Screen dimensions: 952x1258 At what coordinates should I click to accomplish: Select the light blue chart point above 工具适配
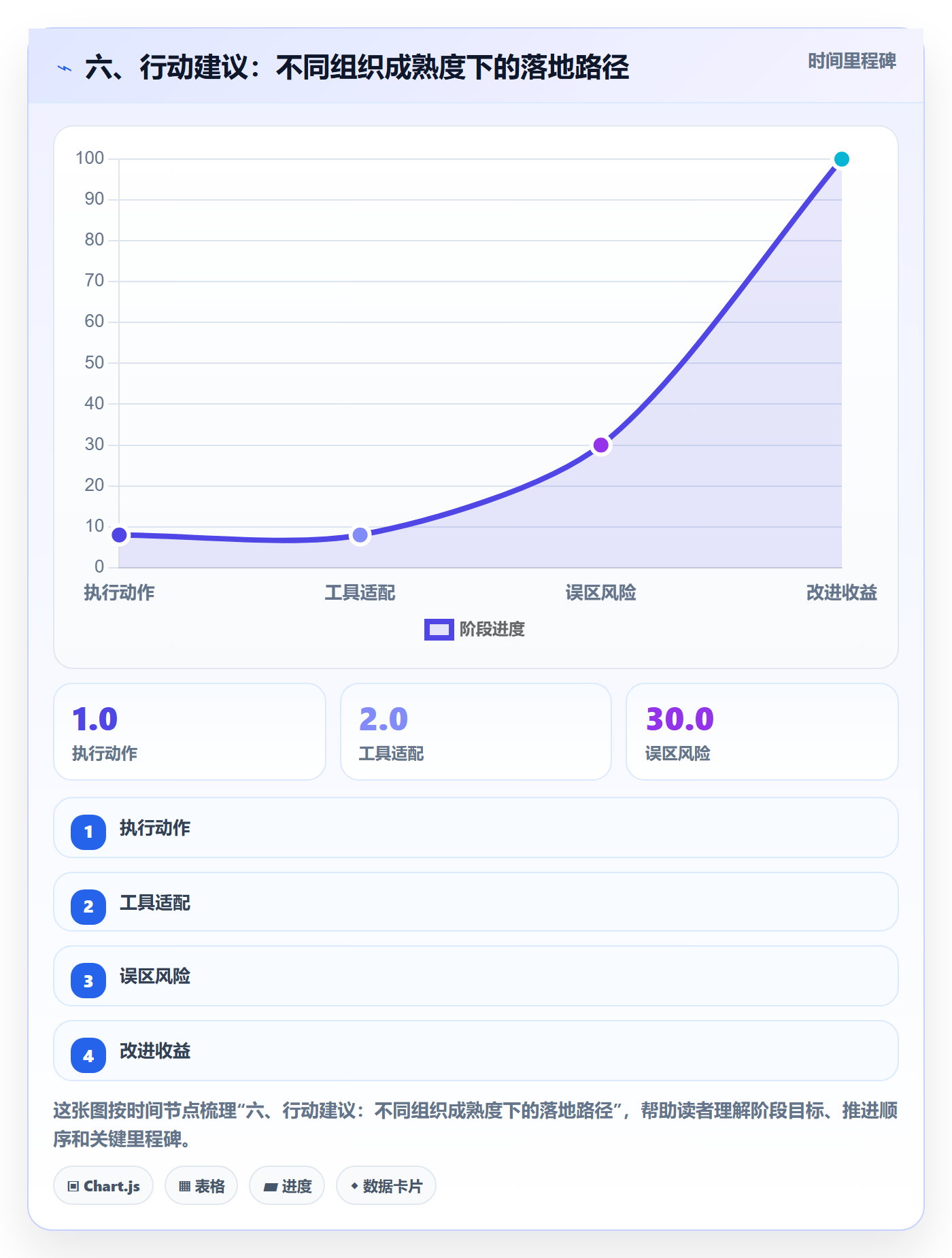(360, 535)
